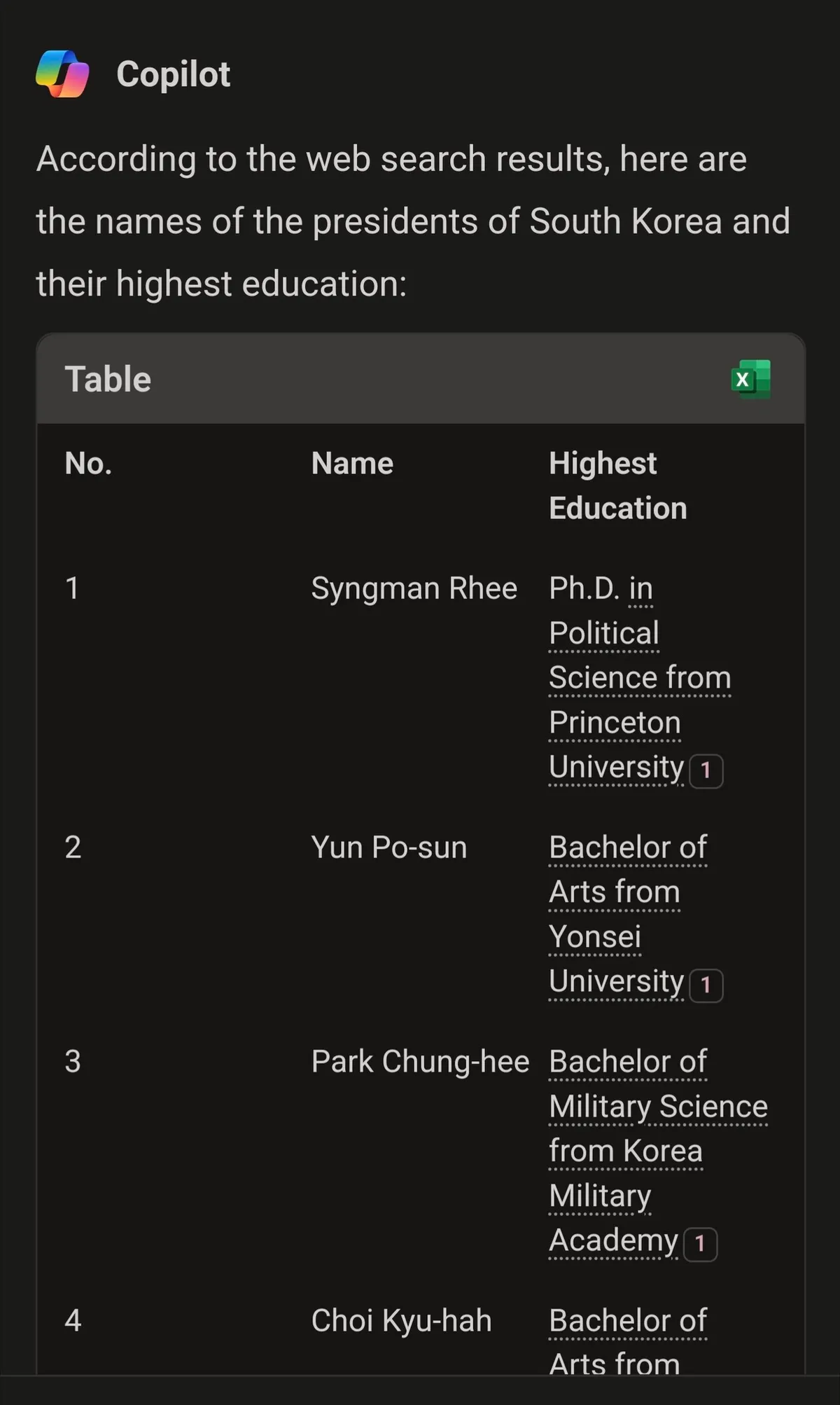Open Choi Kyu-hah's Bachelor of Arts link

click(627, 1321)
